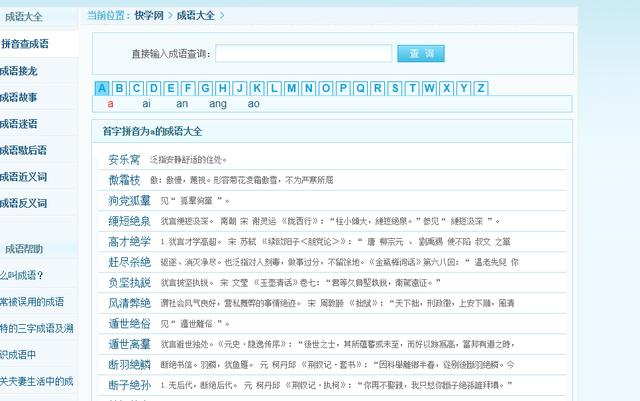Select letter tab X
Image resolution: width=640 pixels, height=401 pixels.
(447, 88)
